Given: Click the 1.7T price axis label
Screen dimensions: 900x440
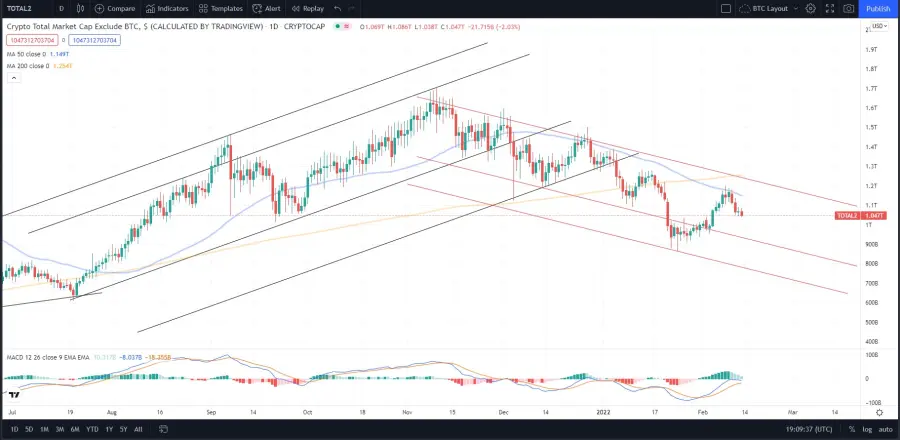Looking at the screenshot, I should pos(872,88).
